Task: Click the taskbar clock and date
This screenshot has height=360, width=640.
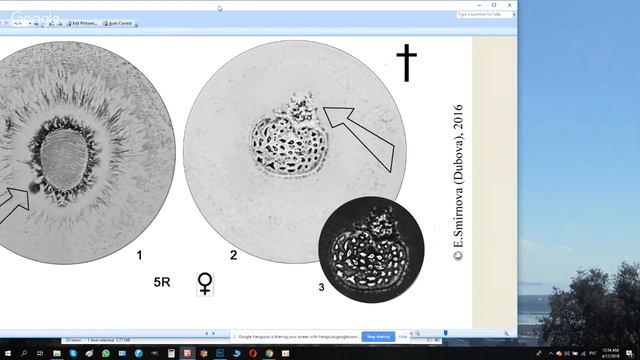Action: [610, 353]
